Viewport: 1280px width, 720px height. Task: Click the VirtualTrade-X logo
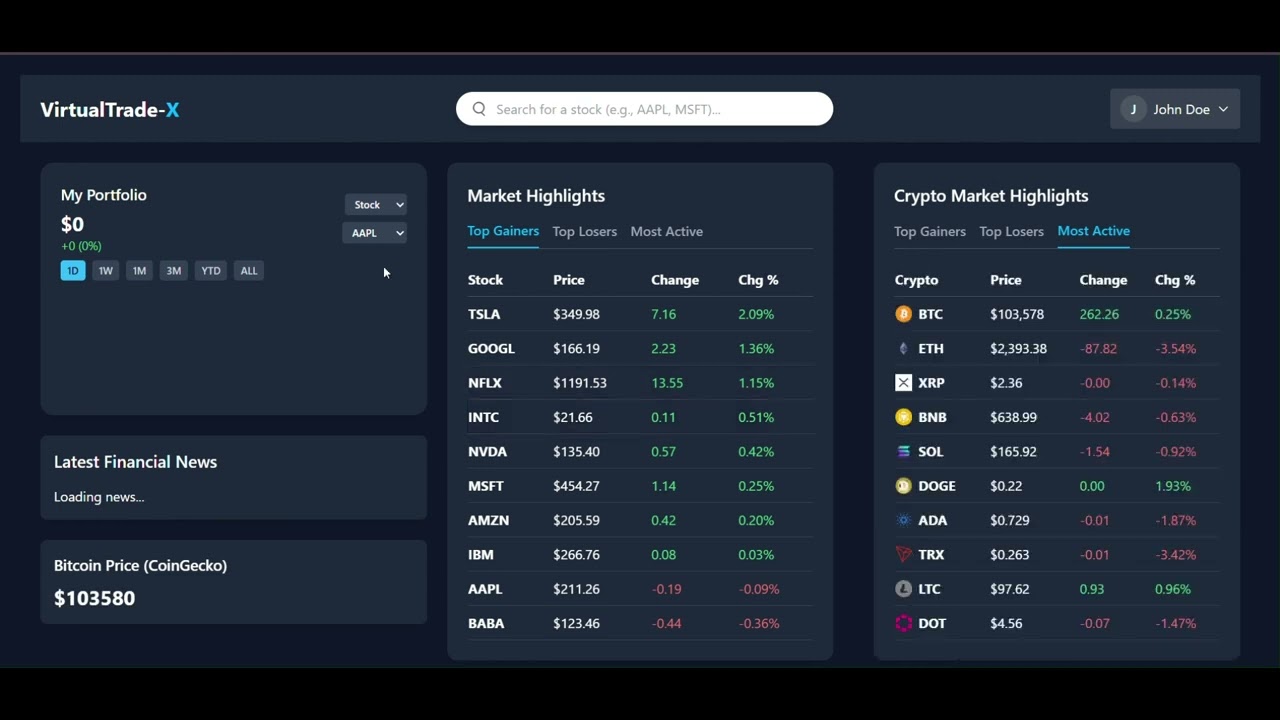pyautogui.click(x=110, y=110)
